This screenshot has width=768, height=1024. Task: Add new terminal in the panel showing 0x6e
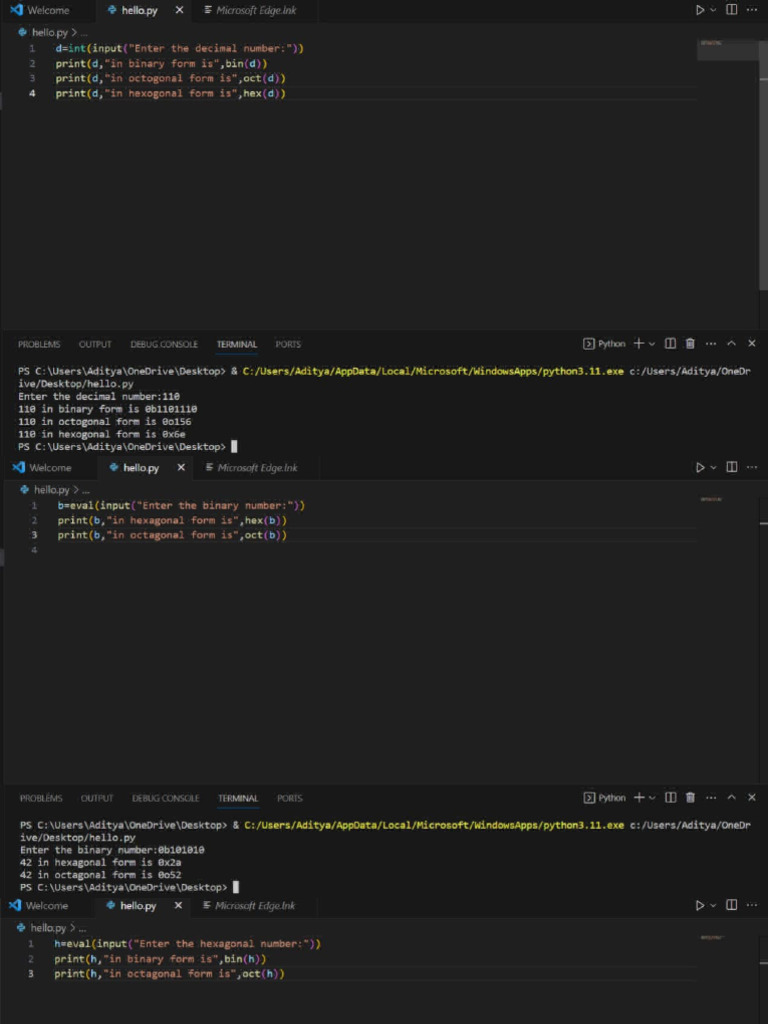(639, 344)
